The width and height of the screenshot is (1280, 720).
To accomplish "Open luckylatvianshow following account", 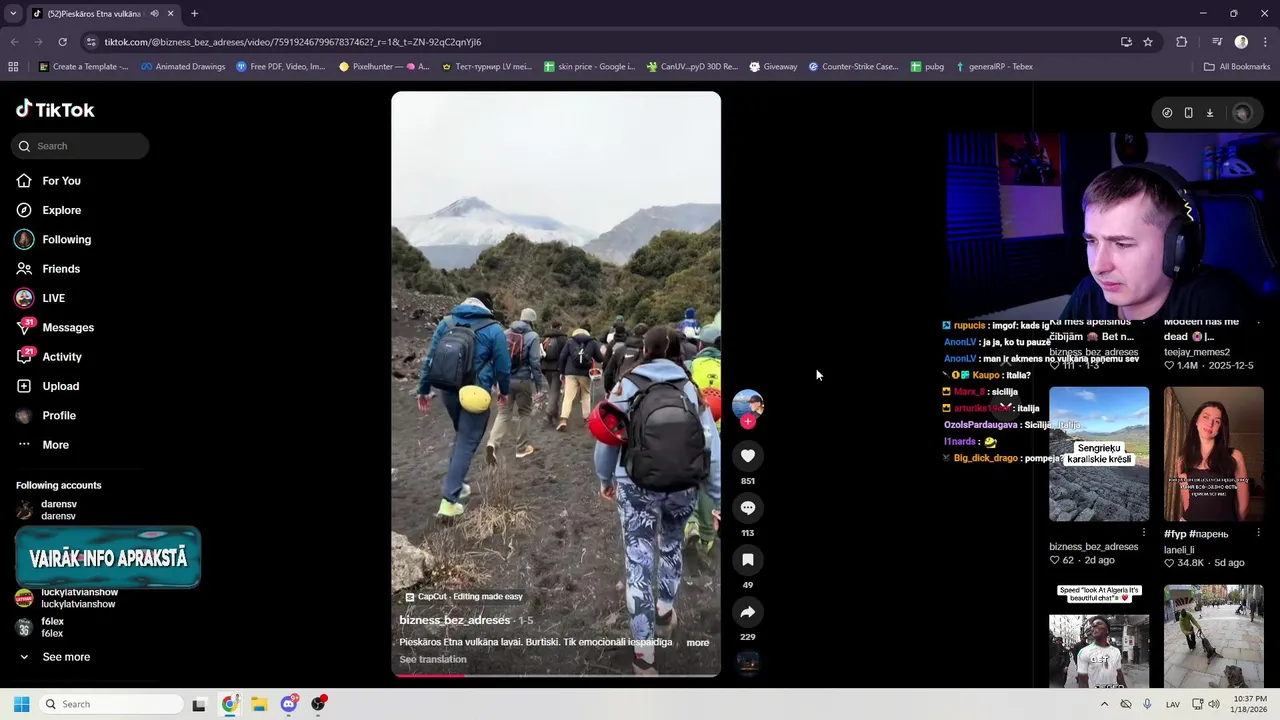I will coord(78,598).
